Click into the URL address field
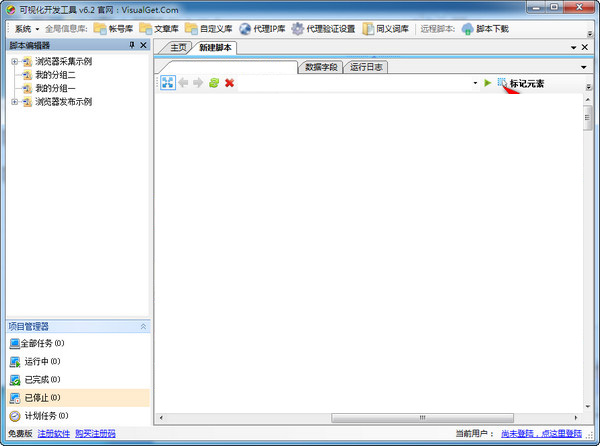This screenshot has height=446, width=600. 354,83
